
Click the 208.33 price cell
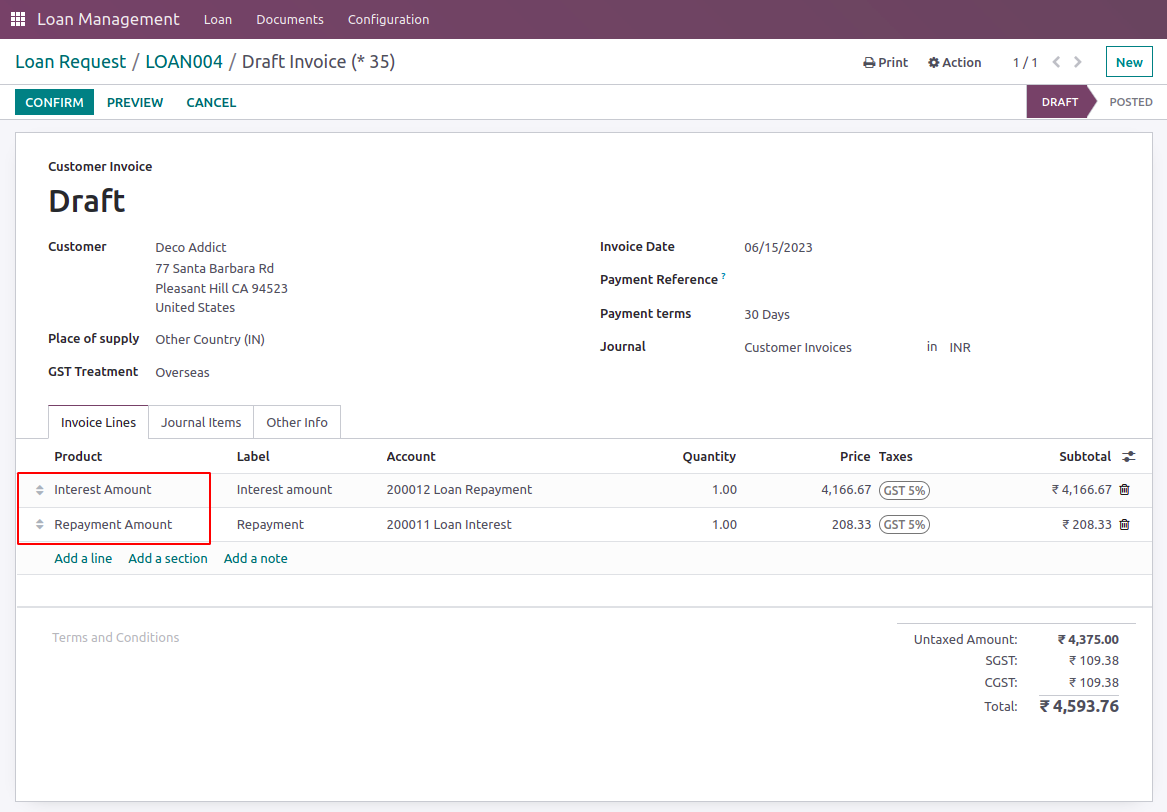pyautogui.click(x=851, y=525)
